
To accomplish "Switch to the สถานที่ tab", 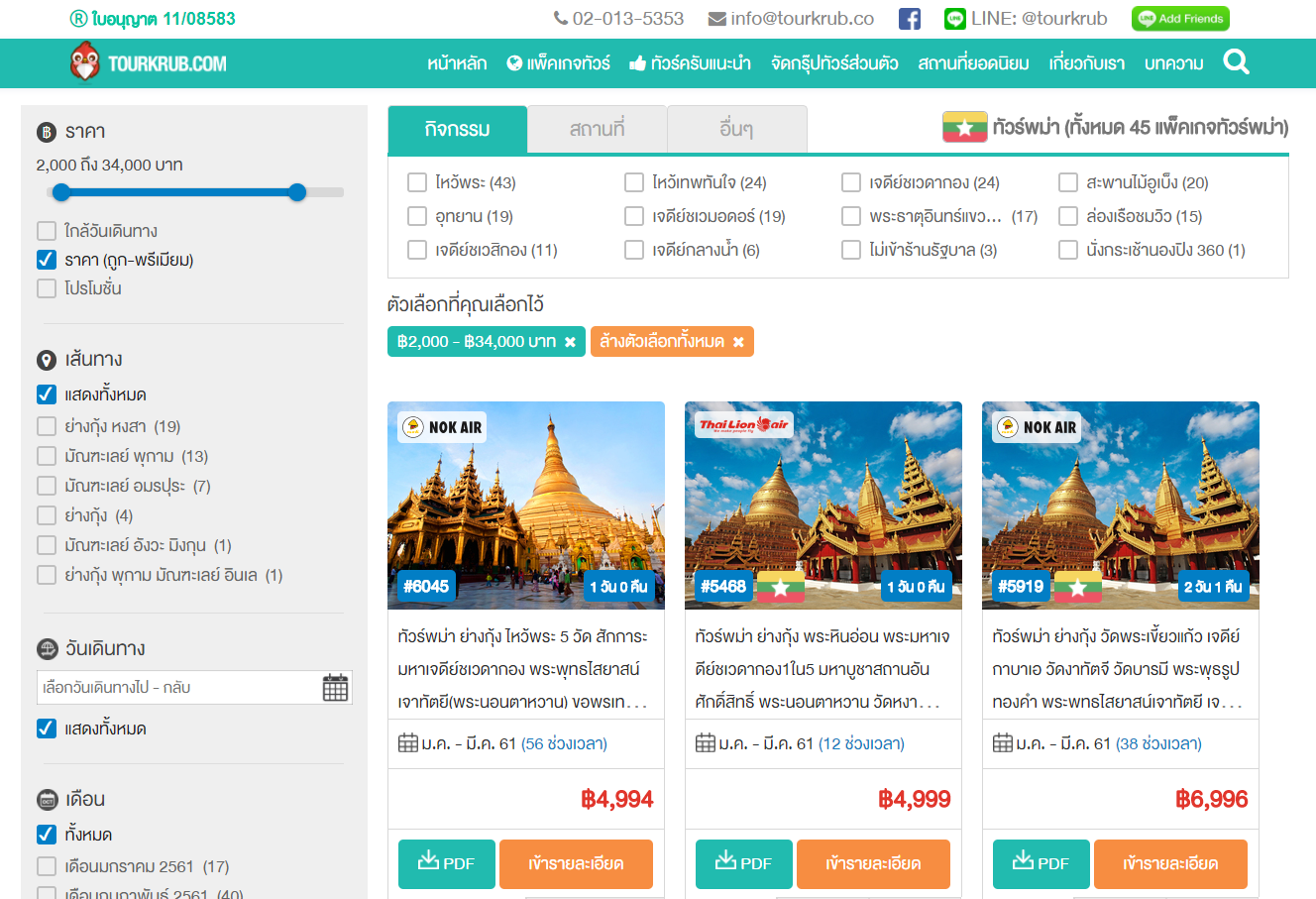I will [x=597, y=129].
